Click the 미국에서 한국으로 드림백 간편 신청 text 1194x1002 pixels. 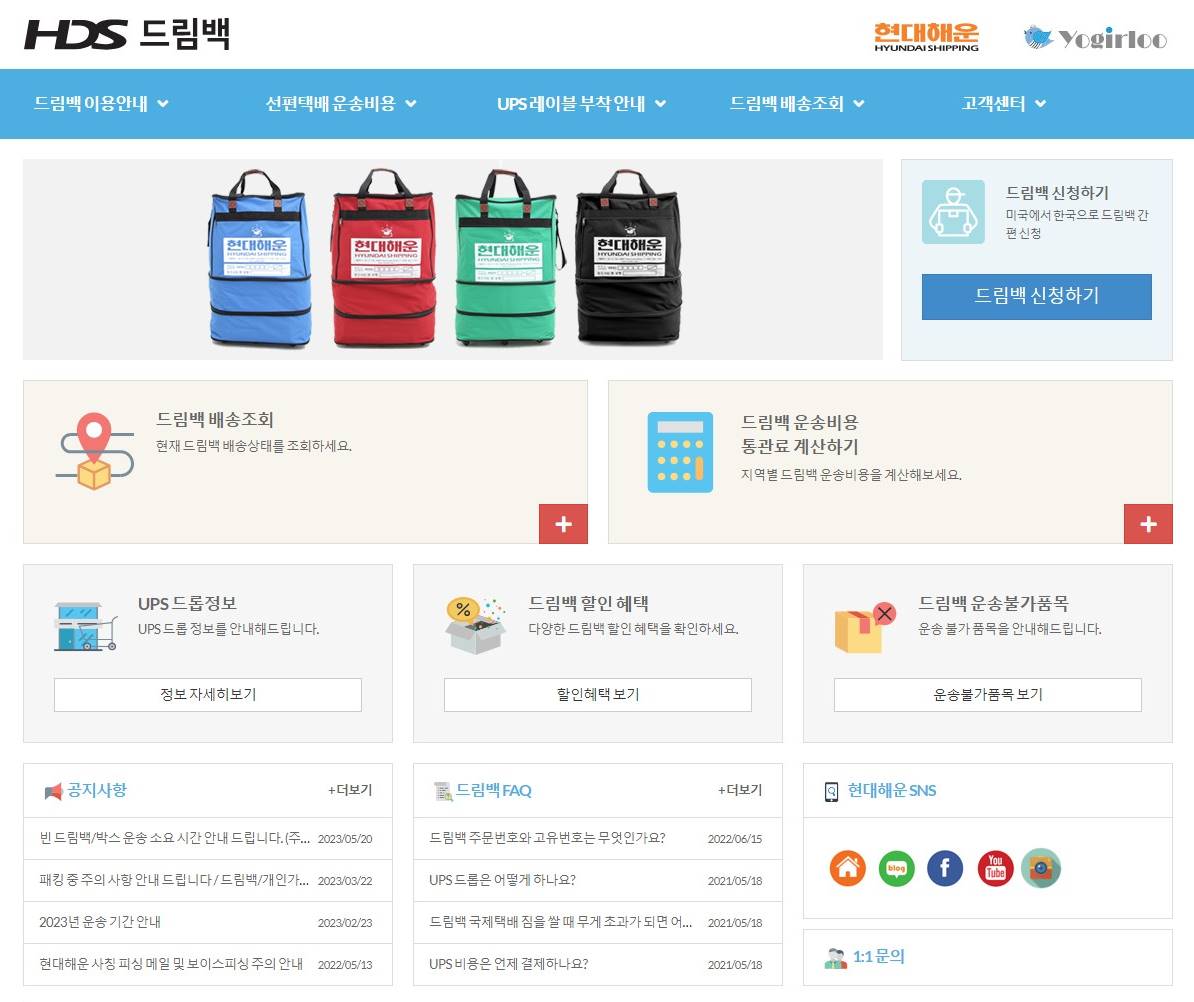[x=1077, y=224]
